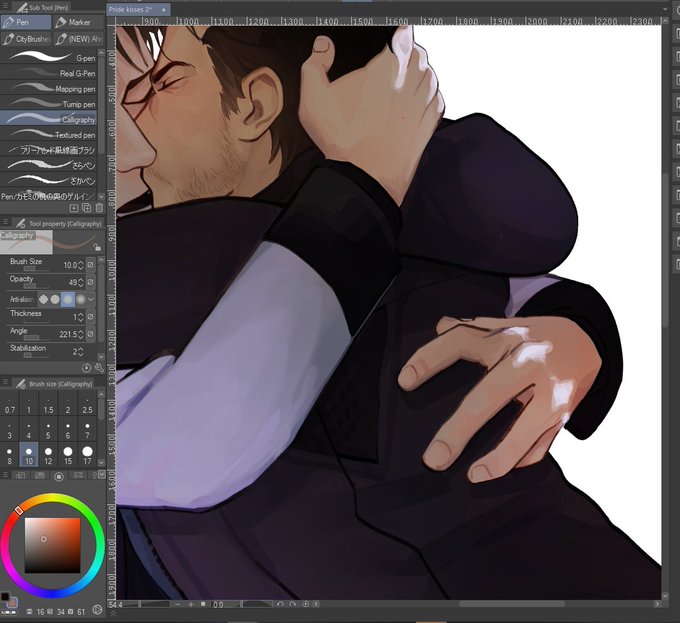Screen dimensions: 680x623
Task: Click the zoom out minus button
Action: [178, 604]
